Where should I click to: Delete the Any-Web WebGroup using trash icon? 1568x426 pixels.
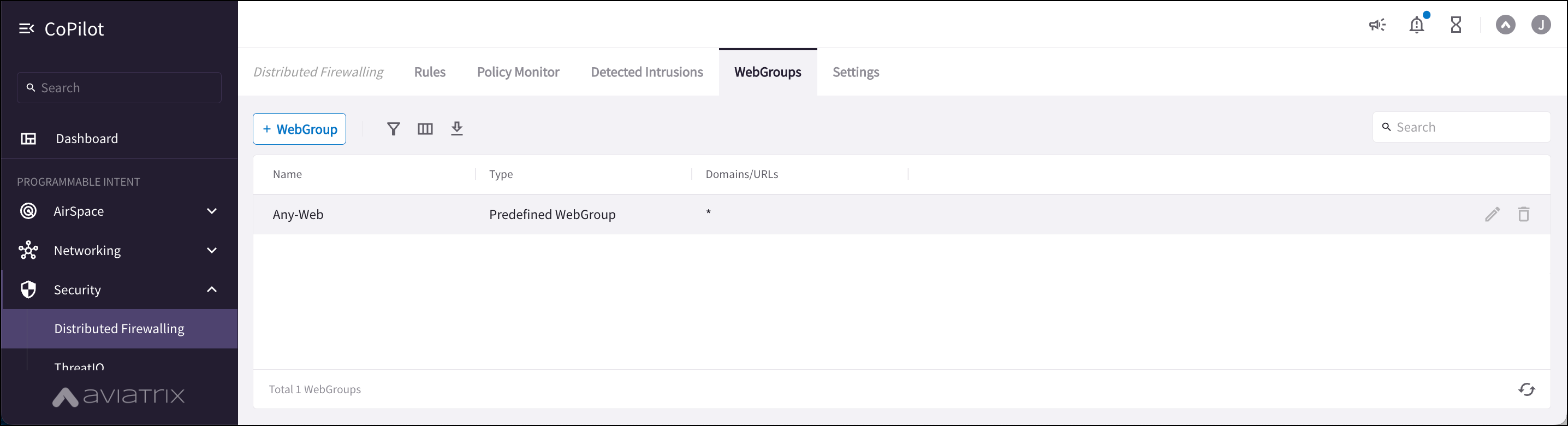pos(1524,214)
